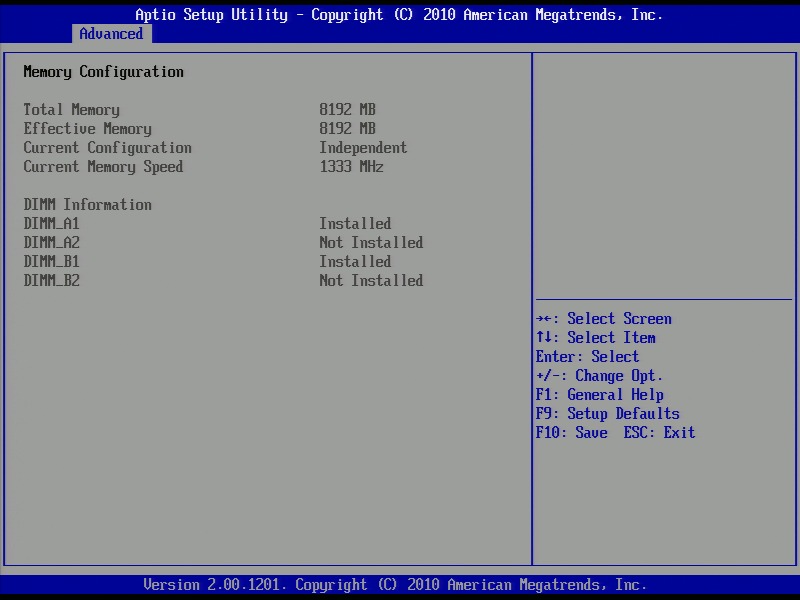Click the Memory Configuration heading

[x=103, y=72]
